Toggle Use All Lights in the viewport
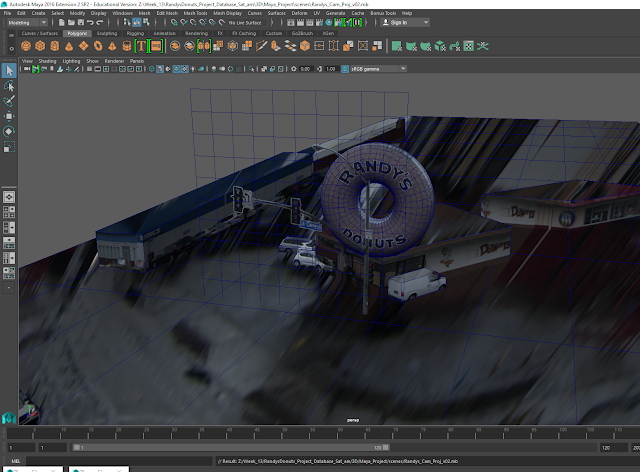The width and height of the screenshot is (640, 472). (193, 69)
